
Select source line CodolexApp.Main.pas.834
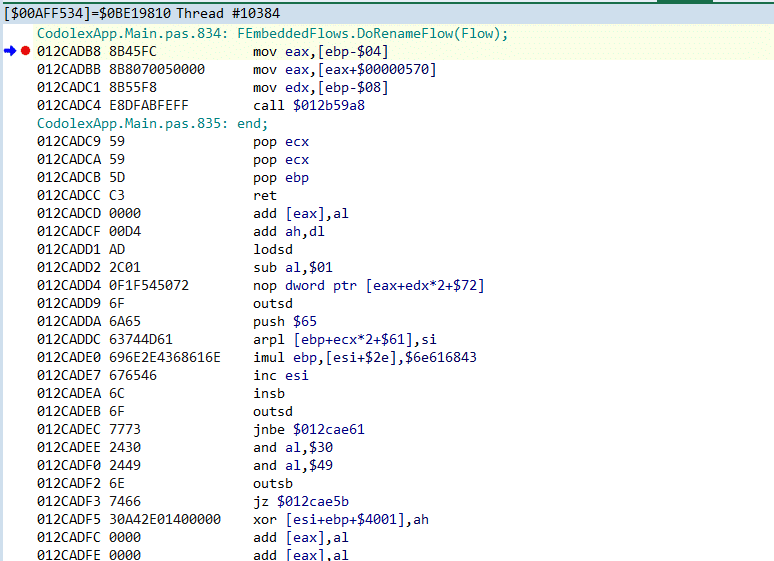click(272, 33)
